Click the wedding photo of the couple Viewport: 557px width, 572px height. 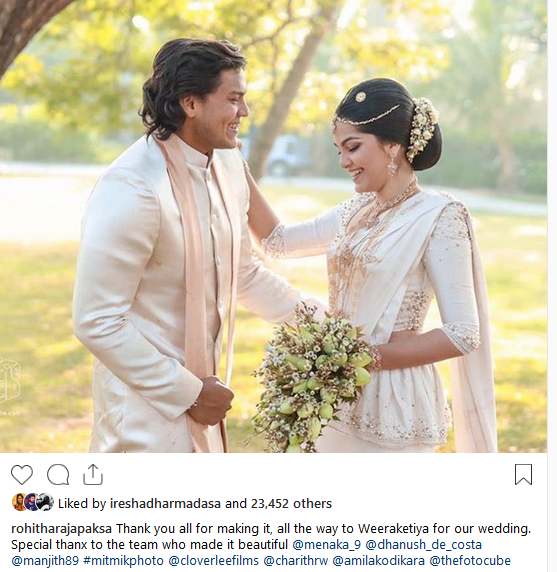273,226
